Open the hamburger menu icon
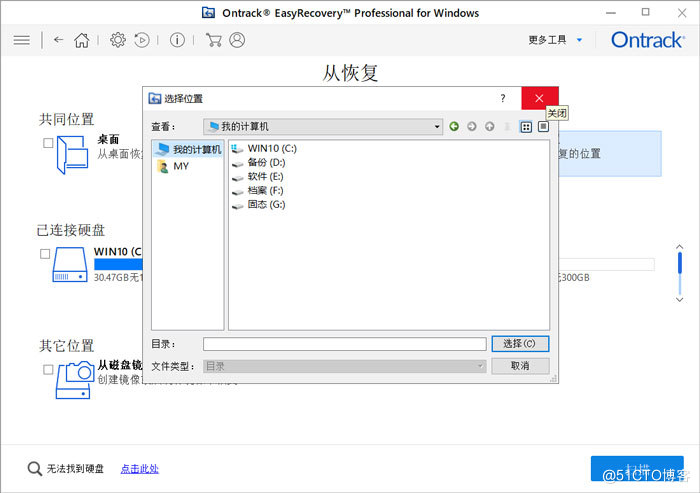 [21, 40]
